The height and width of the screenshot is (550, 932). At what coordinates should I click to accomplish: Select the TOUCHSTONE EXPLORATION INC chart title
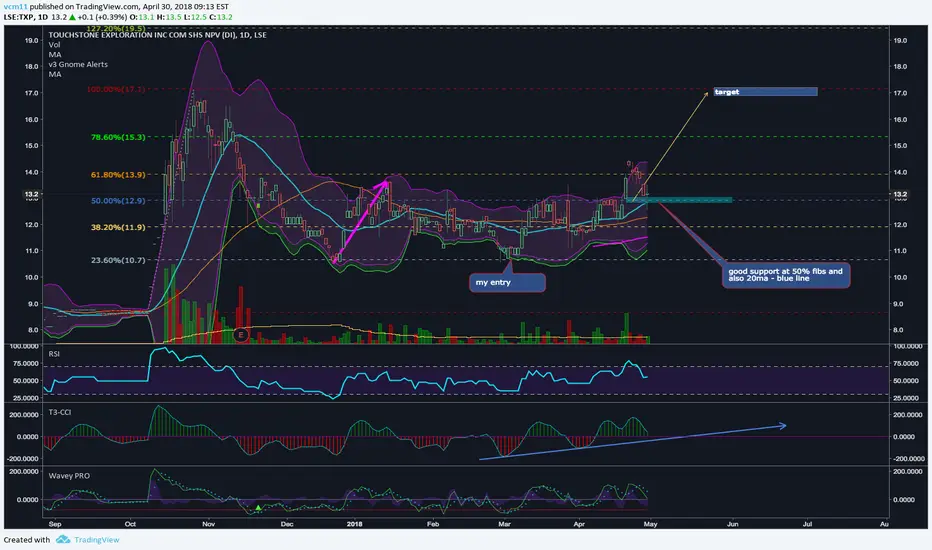[x=158, y=35]
